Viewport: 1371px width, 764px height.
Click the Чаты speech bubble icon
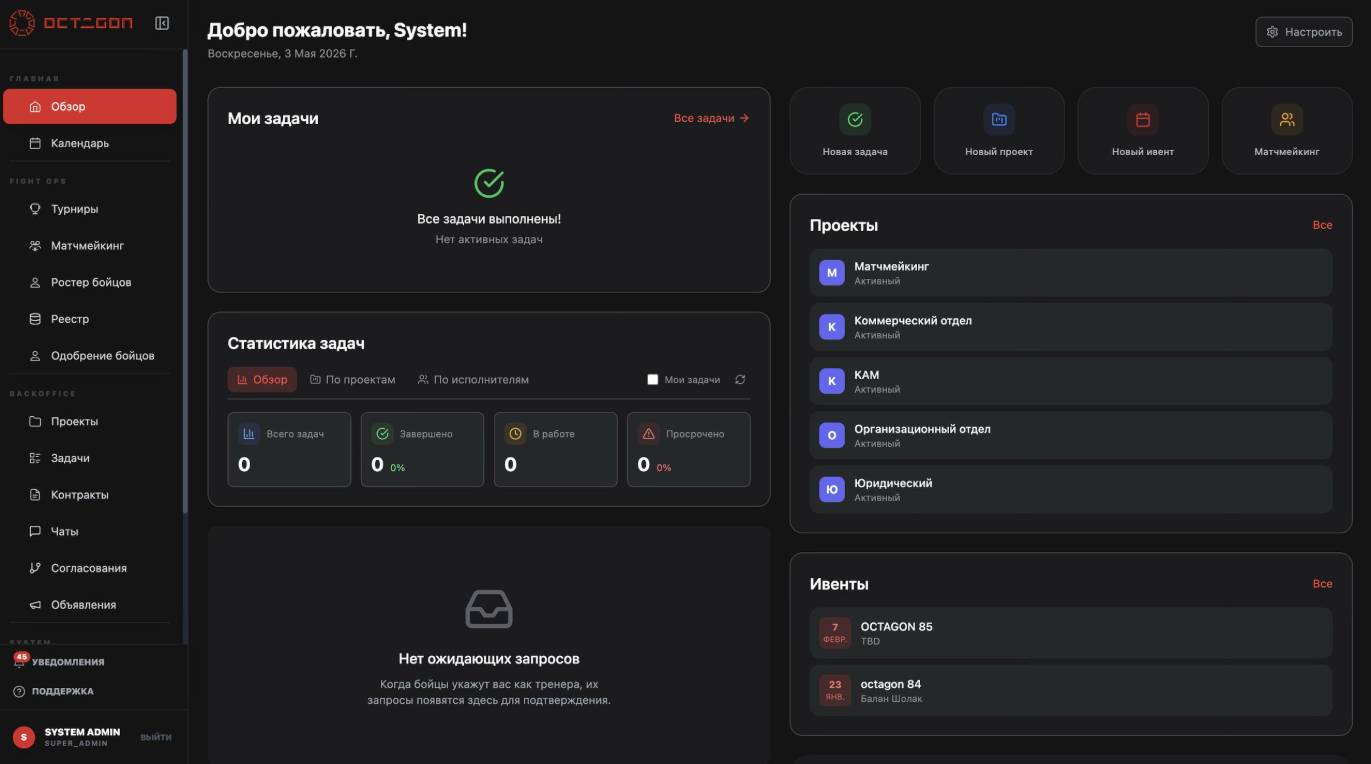coord(35,531)
